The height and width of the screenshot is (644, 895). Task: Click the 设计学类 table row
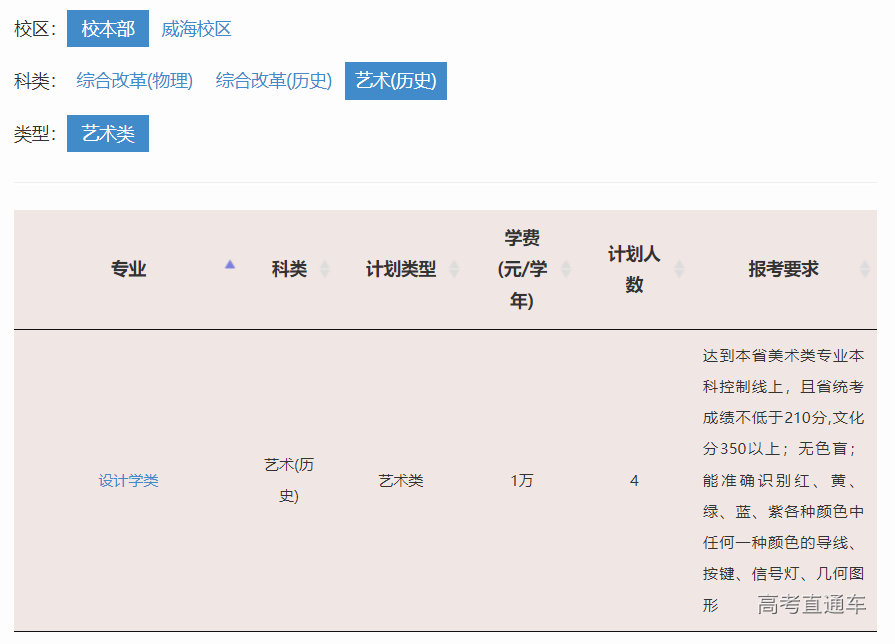[450, 480]
